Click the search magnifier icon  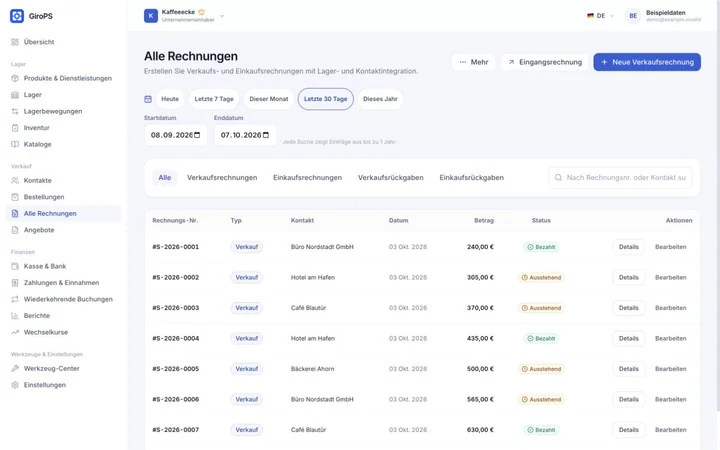(558, 178)
